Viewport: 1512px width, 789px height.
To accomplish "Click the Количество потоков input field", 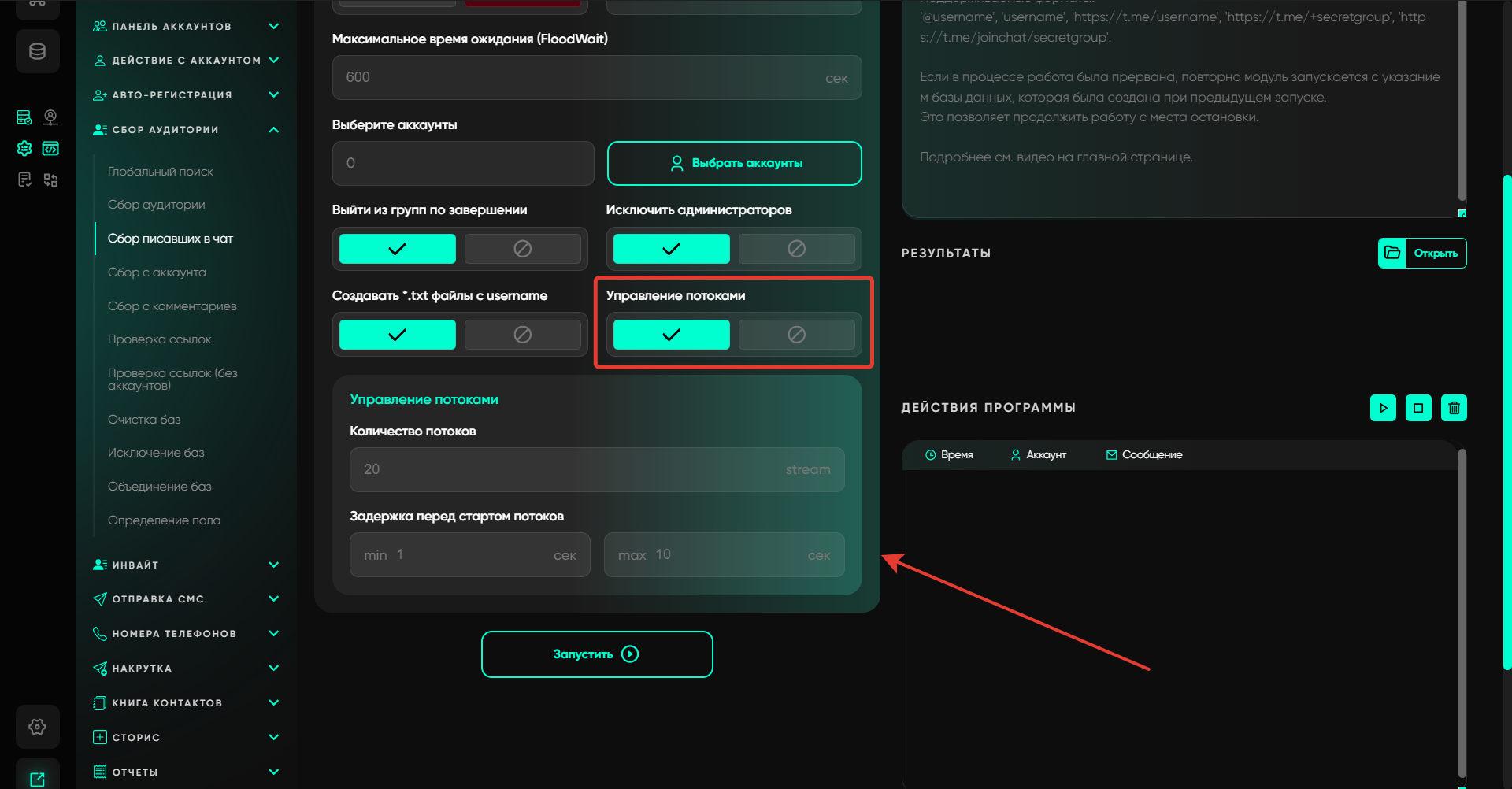I will 567,469.
